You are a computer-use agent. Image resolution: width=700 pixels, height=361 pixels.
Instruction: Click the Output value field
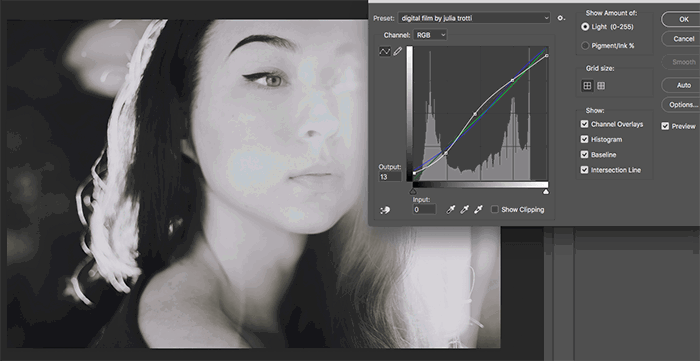click(x=390, y=177)
